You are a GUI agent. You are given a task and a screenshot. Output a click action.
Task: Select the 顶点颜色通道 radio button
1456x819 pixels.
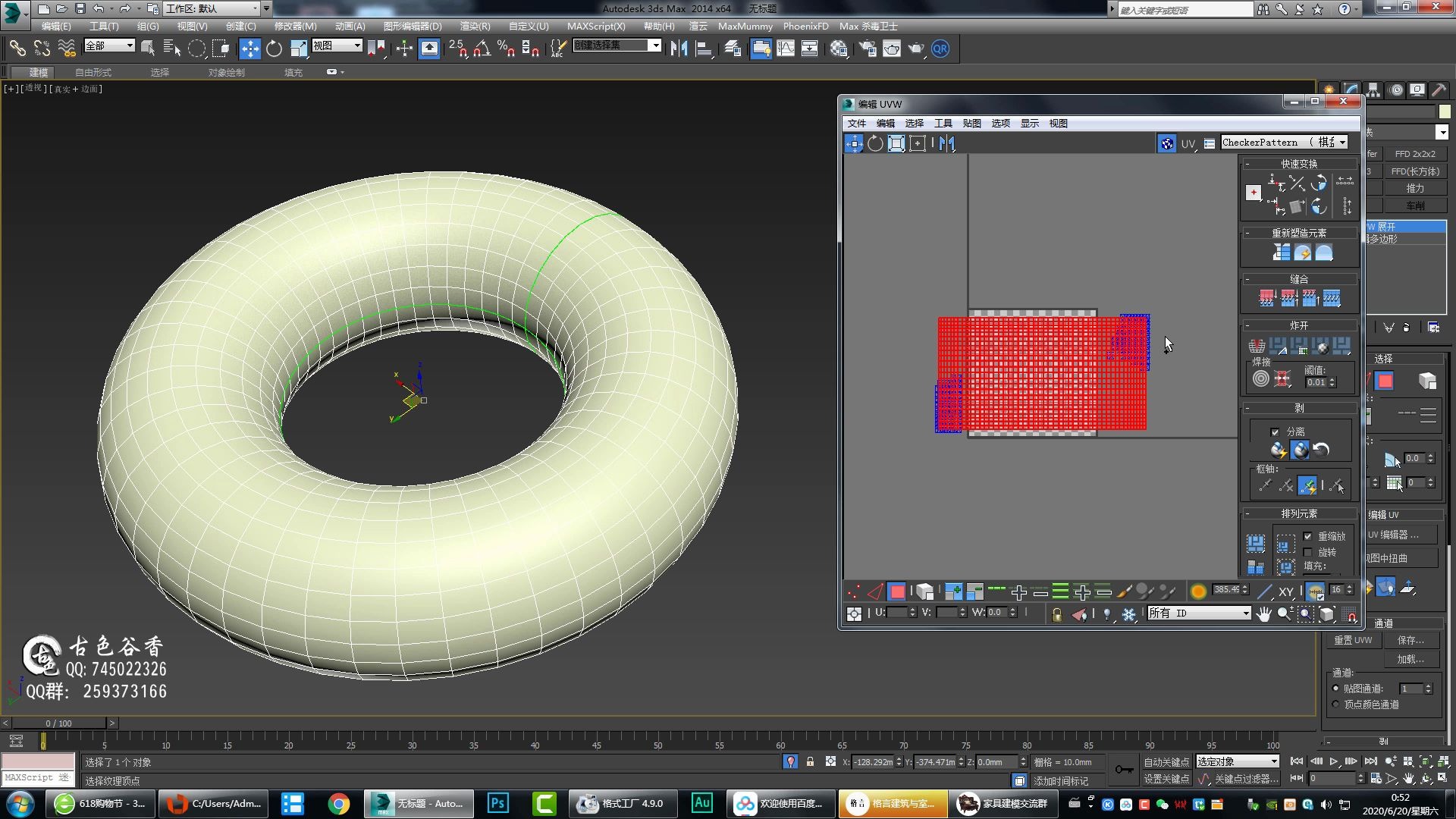click(x=1335, y=704)
